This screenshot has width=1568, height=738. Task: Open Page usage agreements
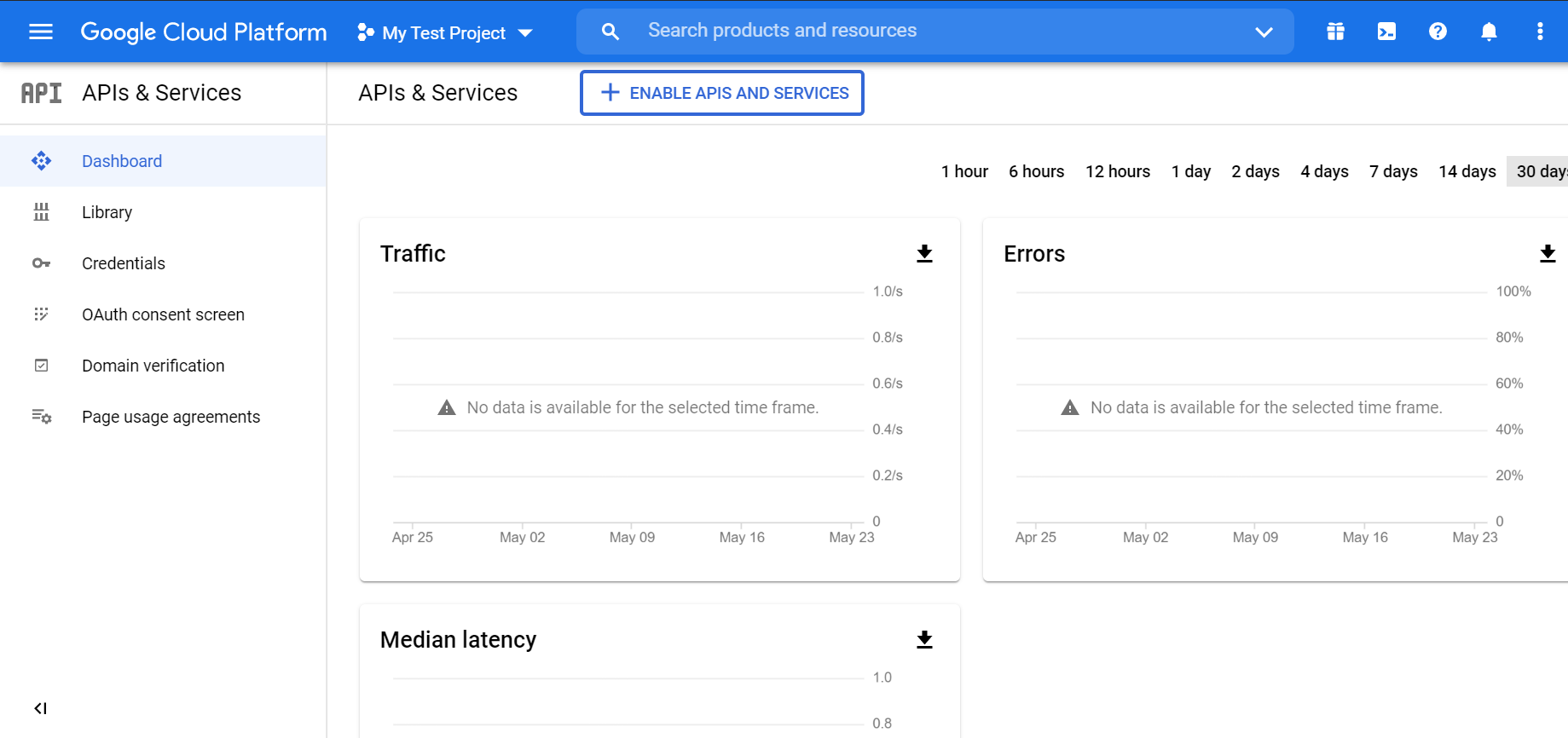pyautogui.click(x=163, y=417)
